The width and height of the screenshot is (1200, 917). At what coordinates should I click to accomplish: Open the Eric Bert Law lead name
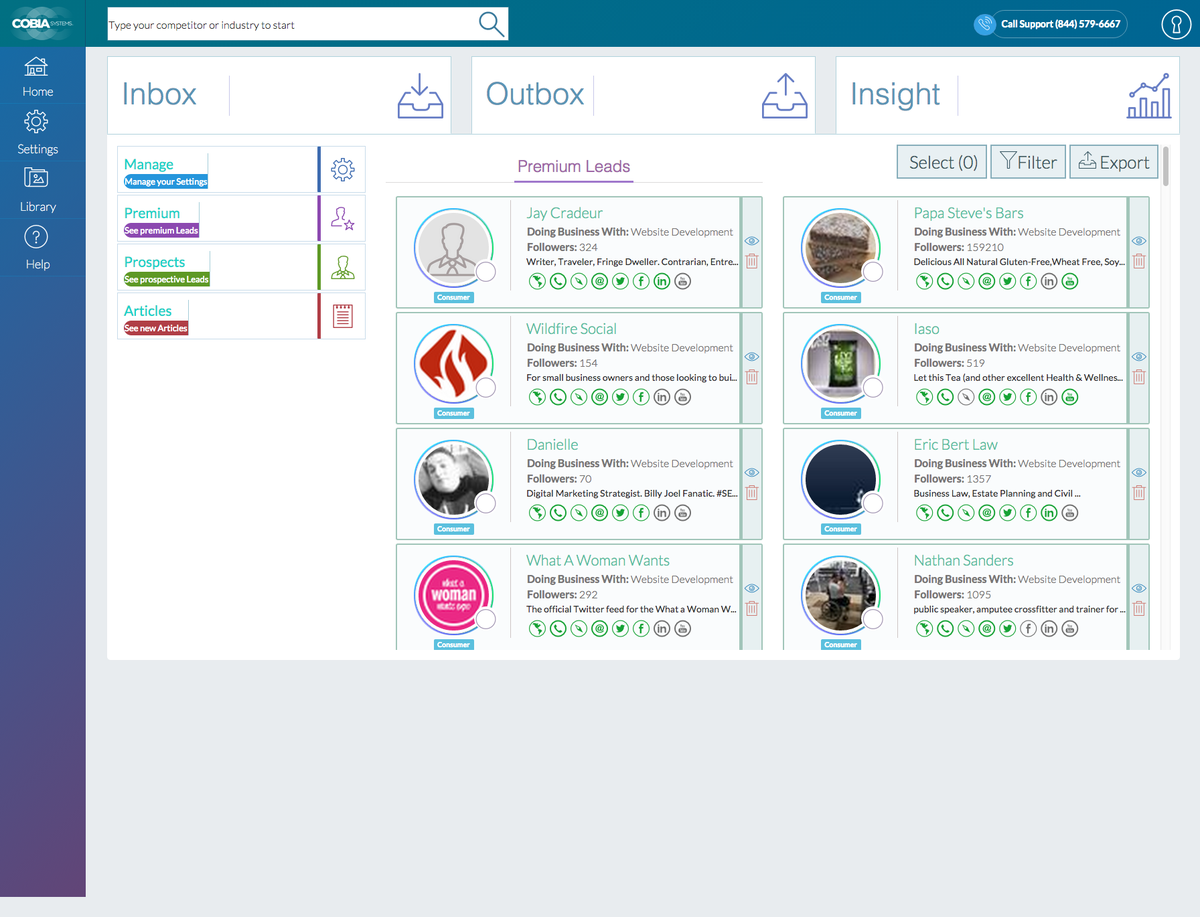[956, 445]
